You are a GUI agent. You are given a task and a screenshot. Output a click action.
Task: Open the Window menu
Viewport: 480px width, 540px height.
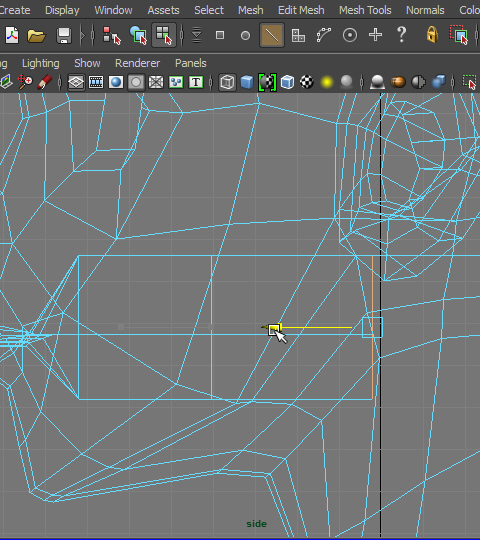click(x=113, y=10)
